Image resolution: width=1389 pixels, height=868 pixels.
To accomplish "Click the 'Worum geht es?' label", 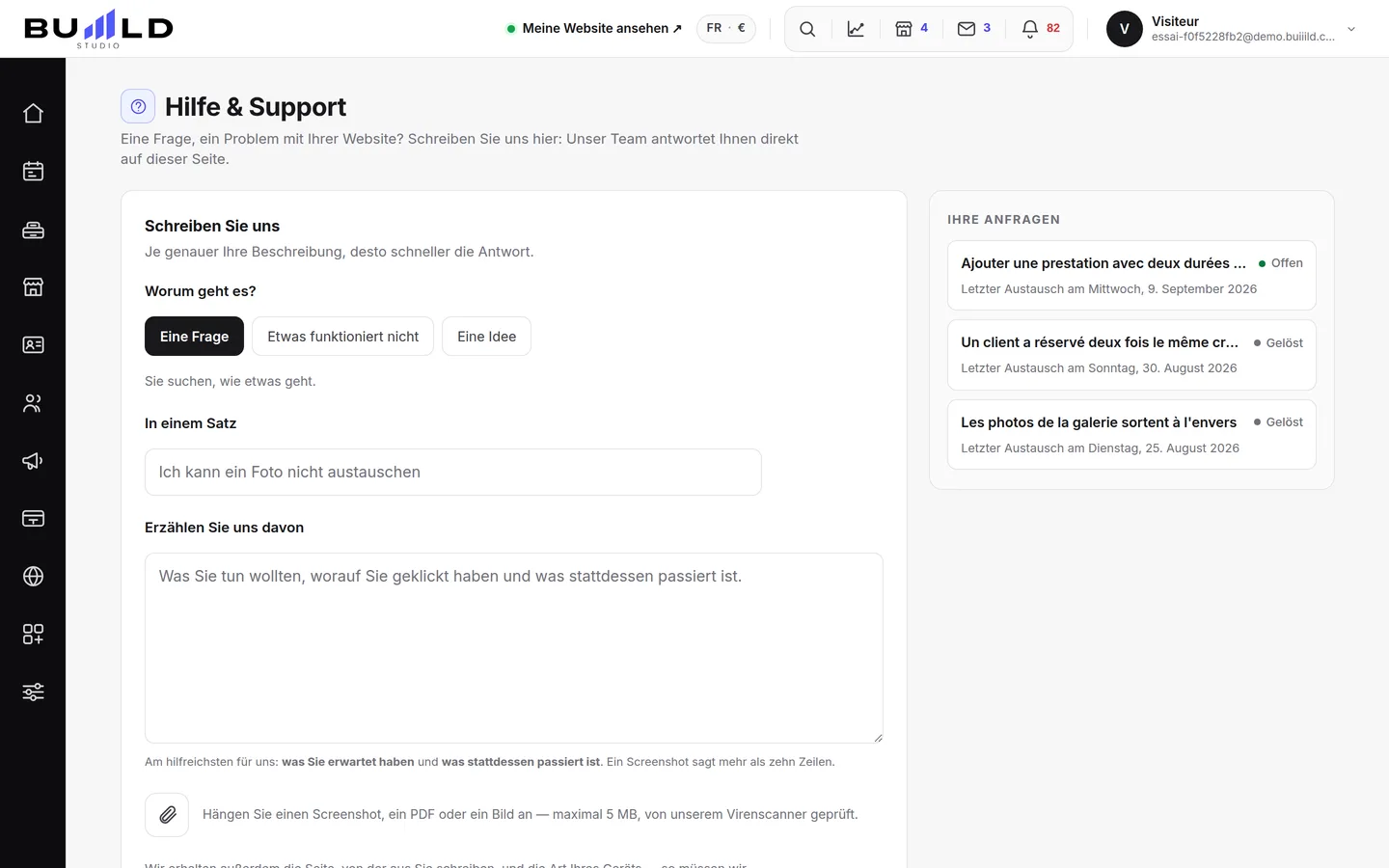I will 201,291.
